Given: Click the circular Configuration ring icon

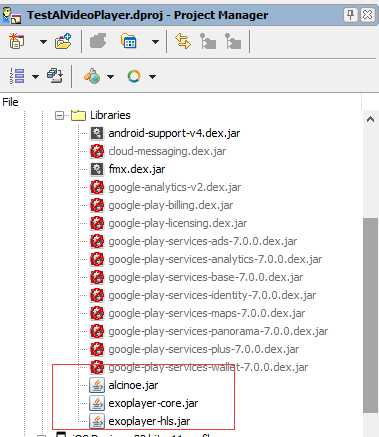Looking at the screenshot, I should pyautogui.click(x=134, y=76).
